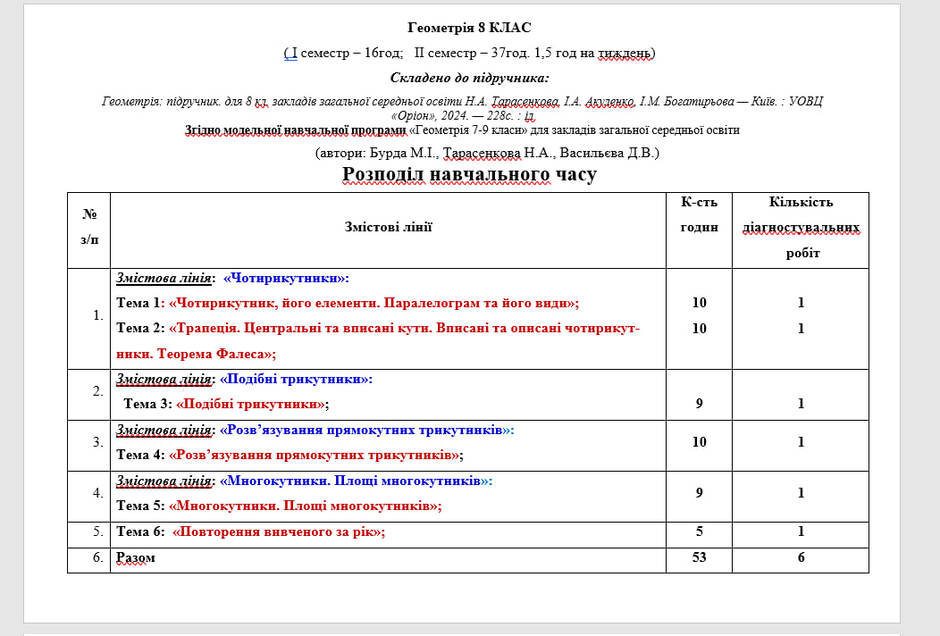Click the 'Змістові лінії' column header
Image resolution: width=940 pixels, height=636 pixels.
coord(388,227)
